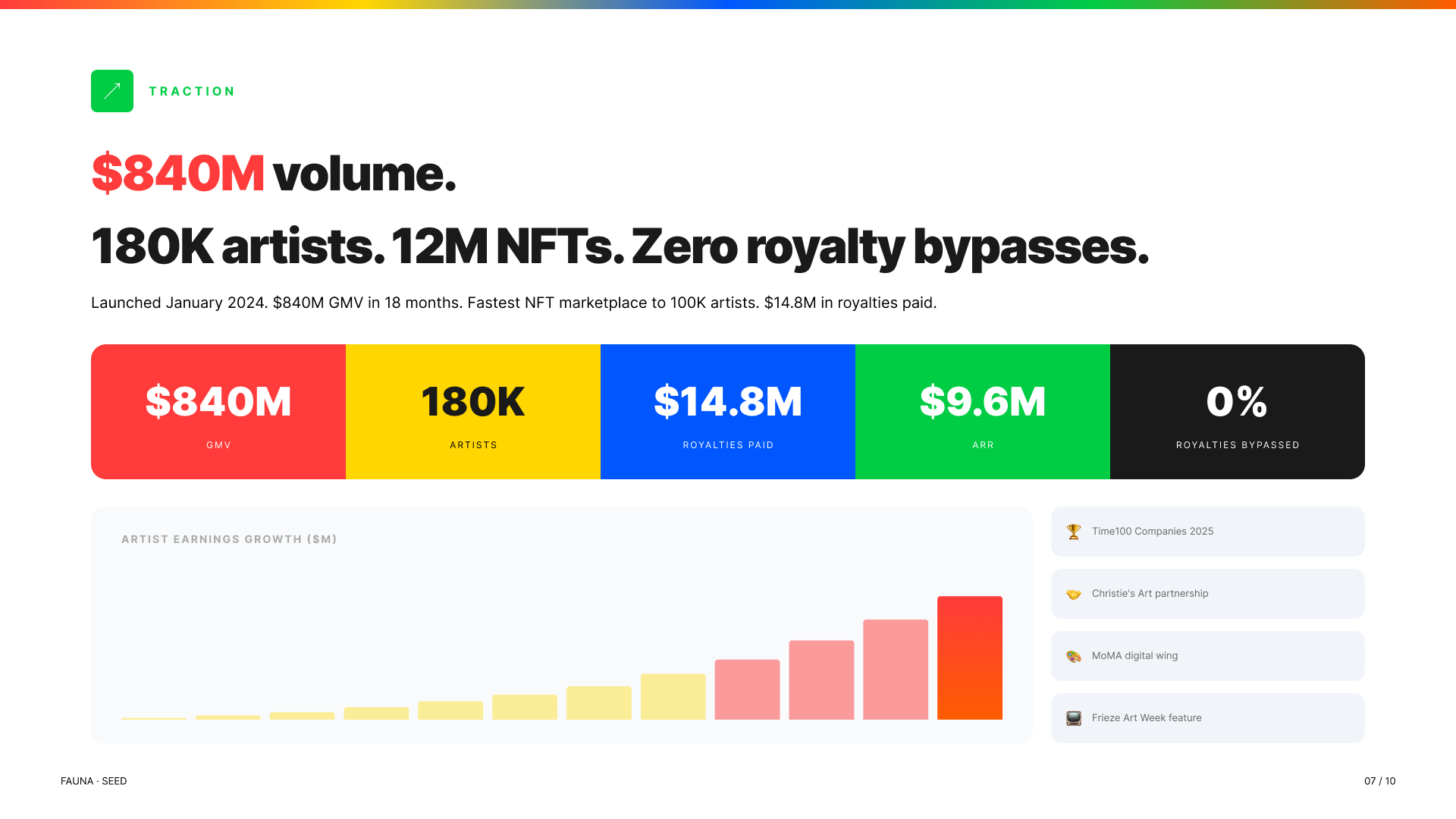Click the yellow 180K Artists card
The image size is (1456, 819).
click(473, 412)
